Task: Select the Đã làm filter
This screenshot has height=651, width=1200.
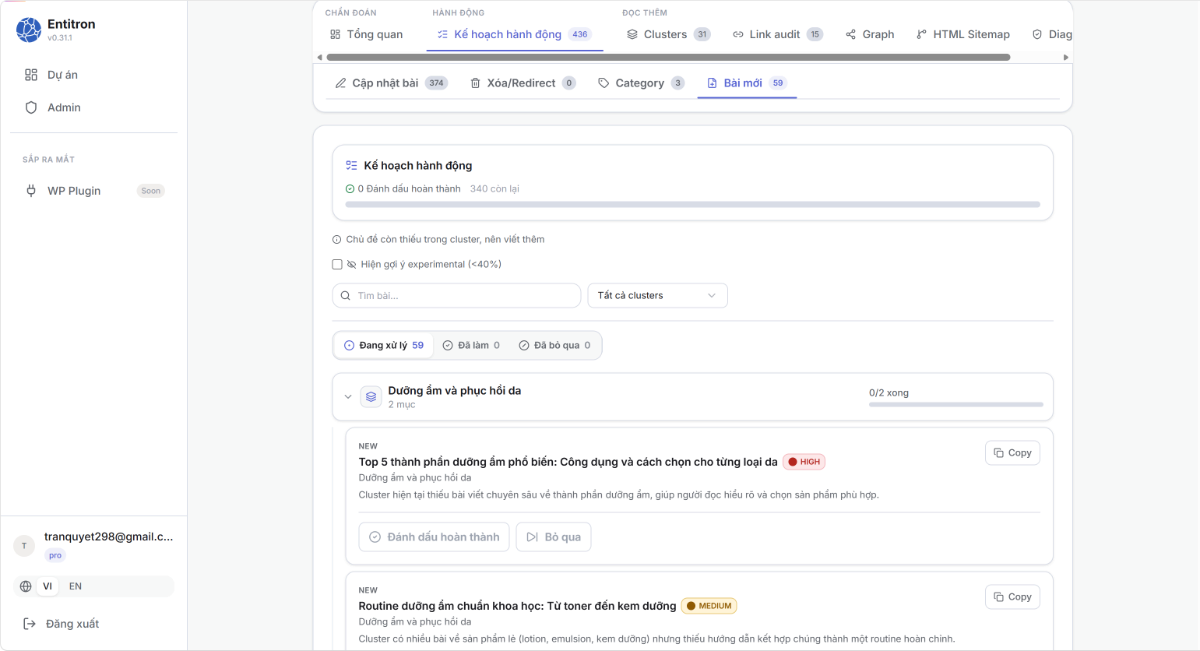Action: (x=471, y=345)
